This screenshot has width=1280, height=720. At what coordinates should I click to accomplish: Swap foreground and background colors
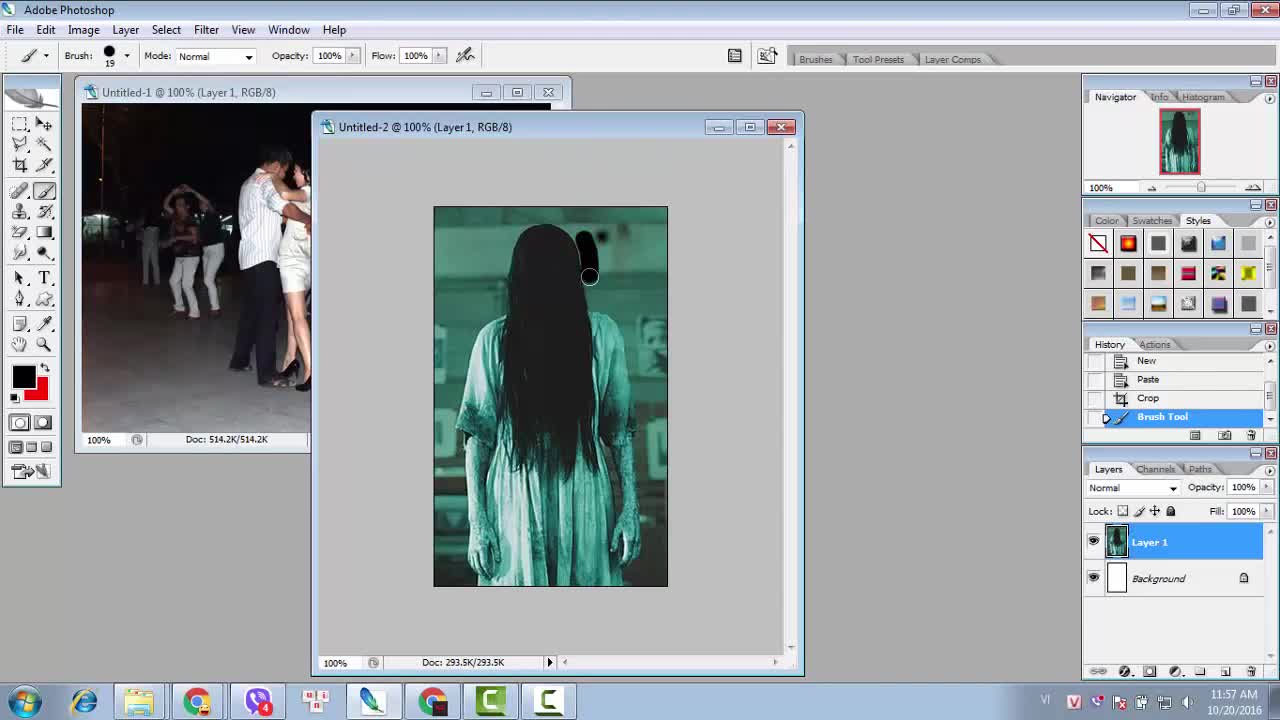(44, 369)
